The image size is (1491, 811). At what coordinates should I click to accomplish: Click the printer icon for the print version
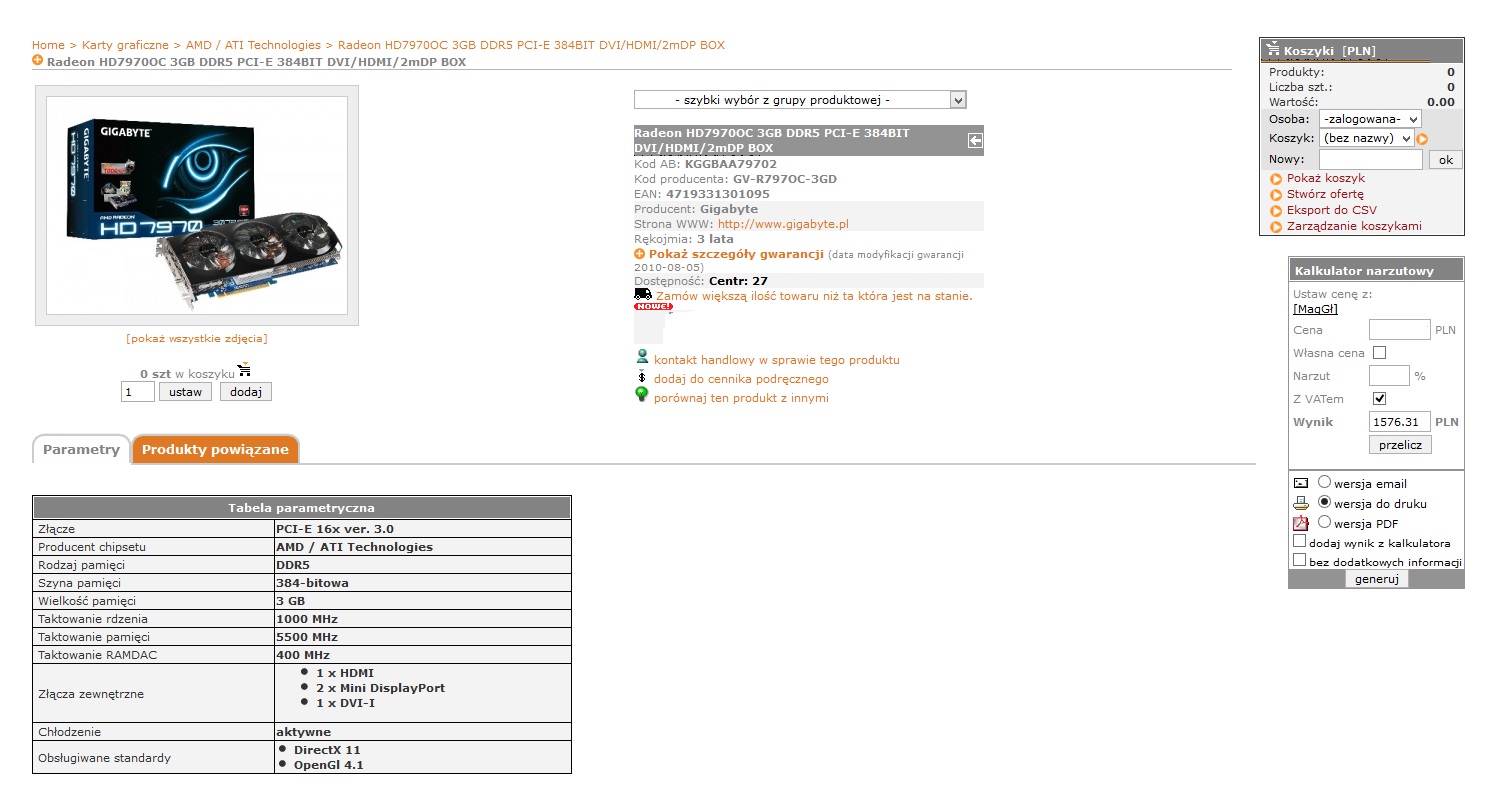[1301, 504]
